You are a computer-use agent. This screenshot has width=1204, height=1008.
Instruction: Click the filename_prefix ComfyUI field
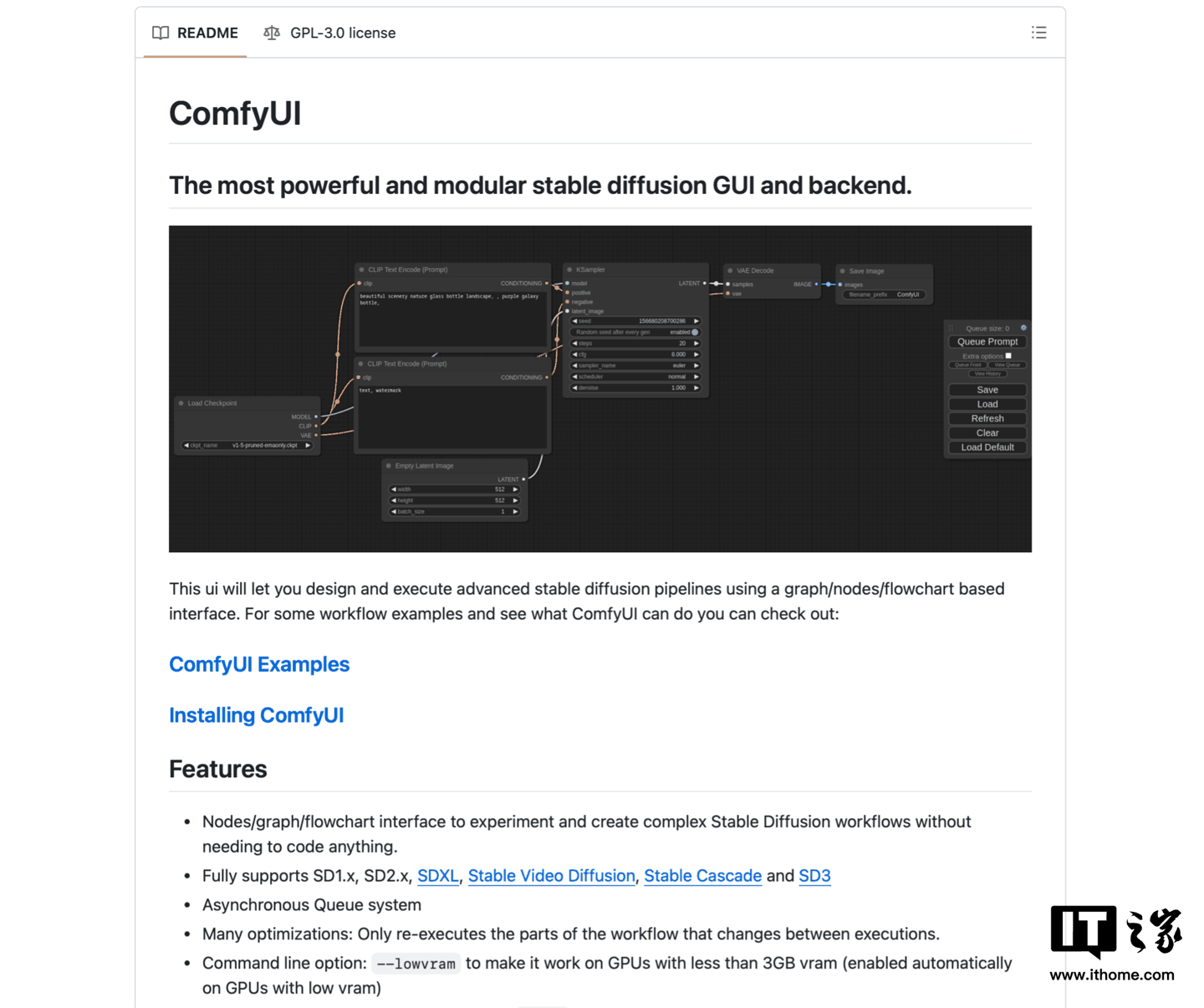(x=885, y=294)
